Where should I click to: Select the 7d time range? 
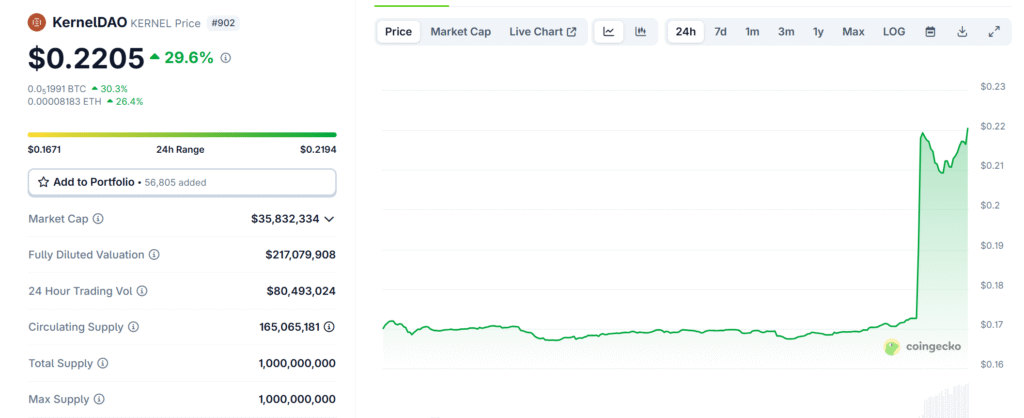[x=720, y=32]
